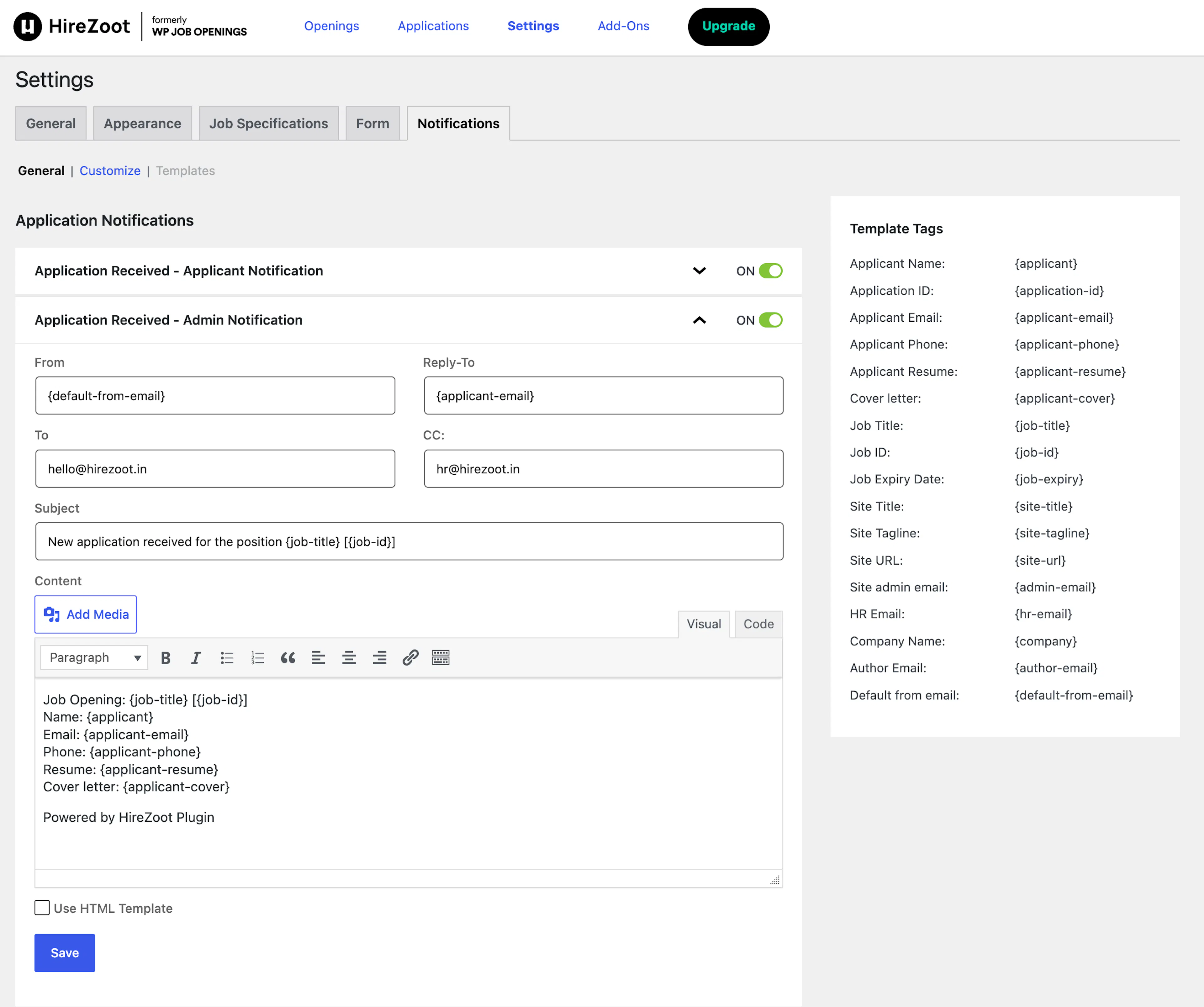Open Settings in top navigation
Image resolution: width=1204 pixels, height=1007 pixels.
[533, 26]
